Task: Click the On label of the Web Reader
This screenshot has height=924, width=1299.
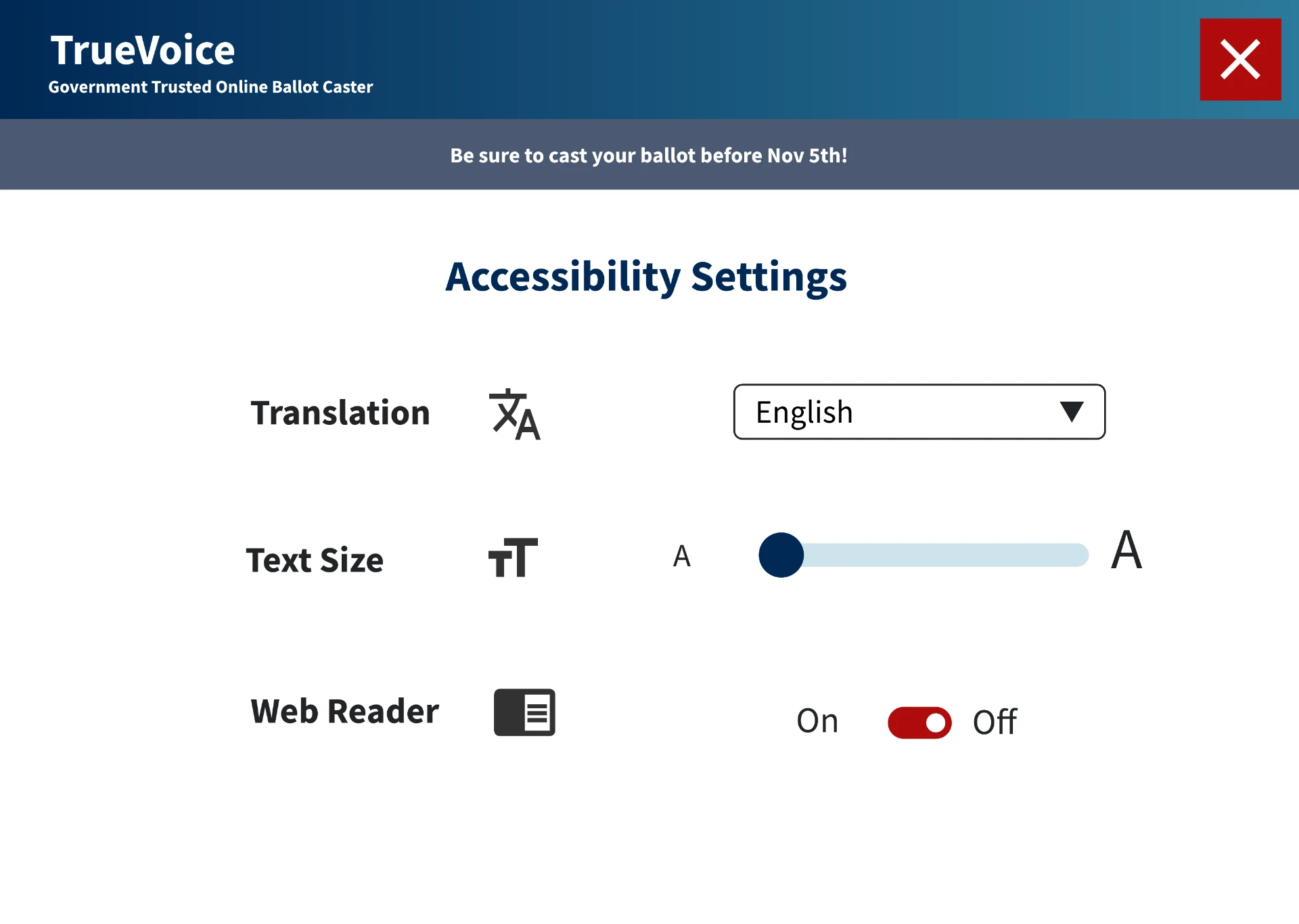Action: (x=817, y=721)
